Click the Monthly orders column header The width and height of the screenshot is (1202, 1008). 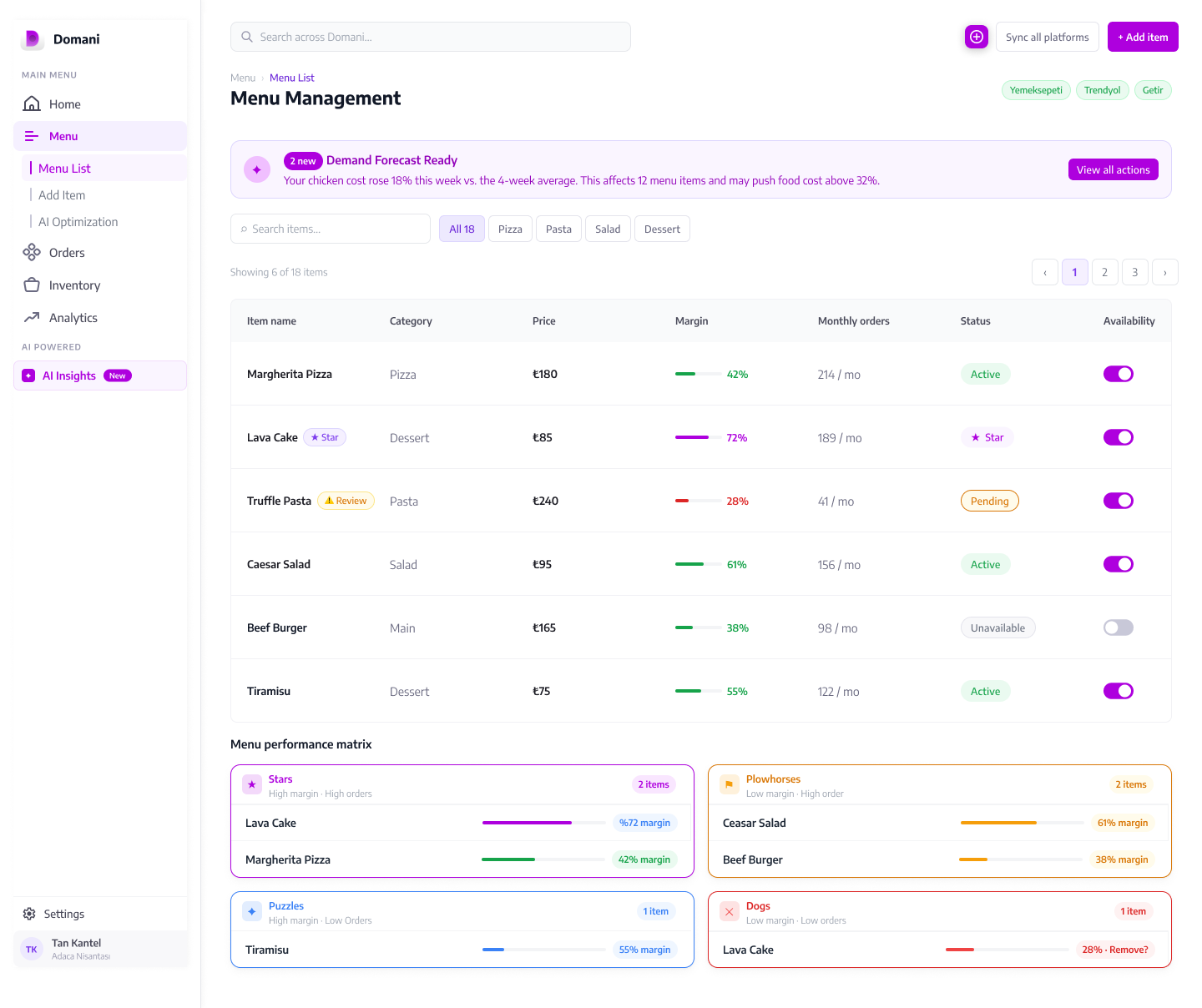[853, 320]
